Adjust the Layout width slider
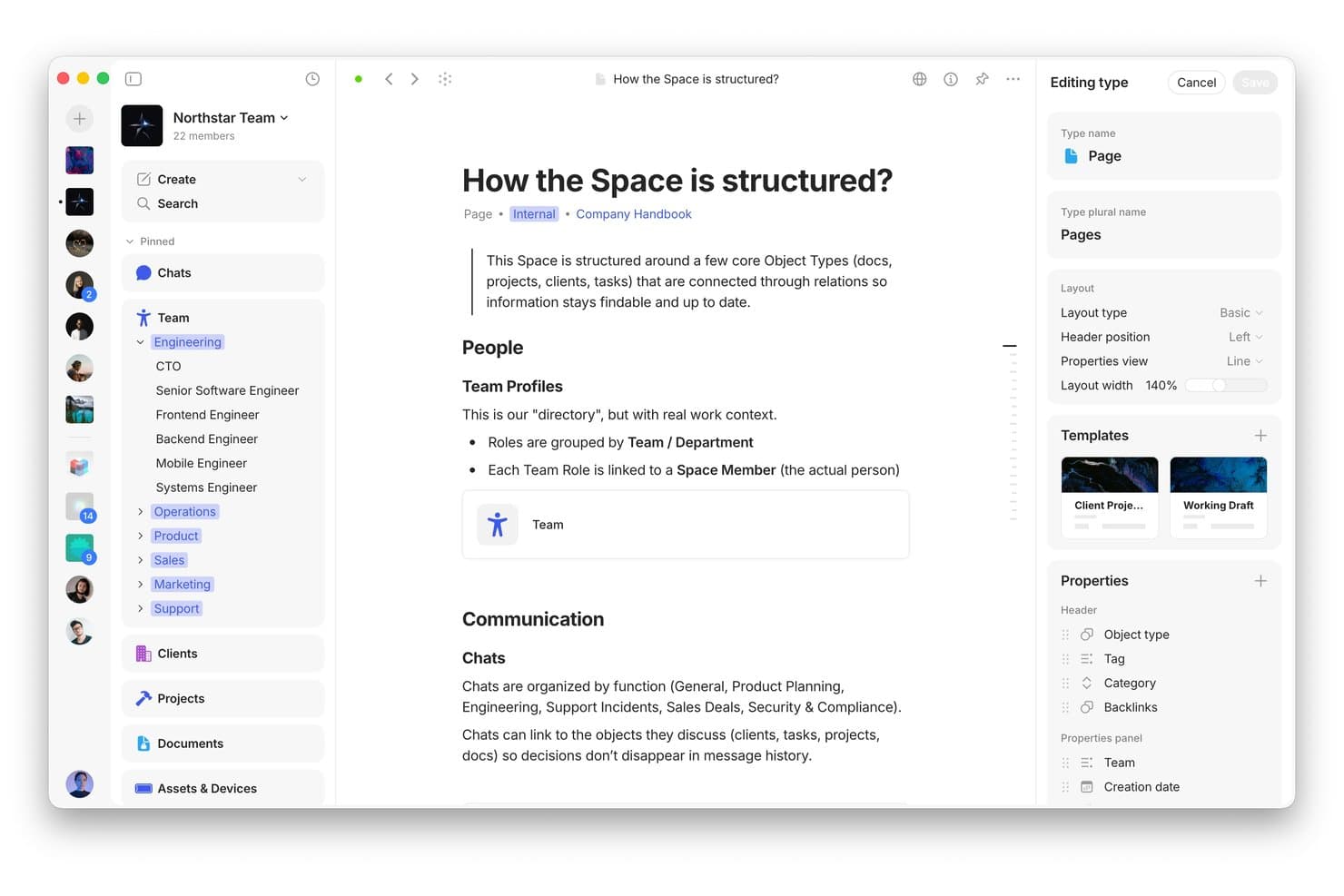This screenshot has height=896, width=1344. coord(1226,386)
